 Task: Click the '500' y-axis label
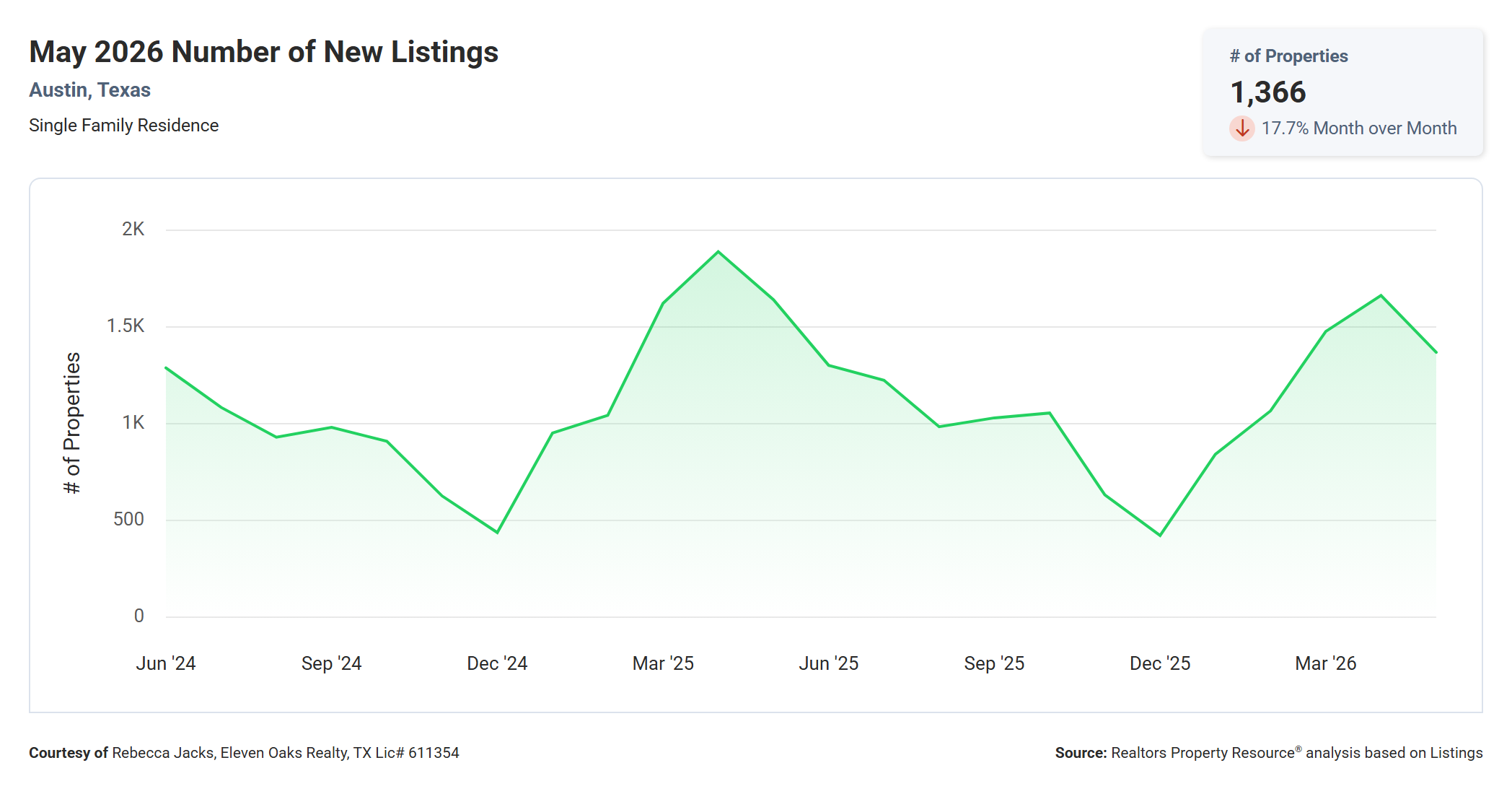pos(128,520)
